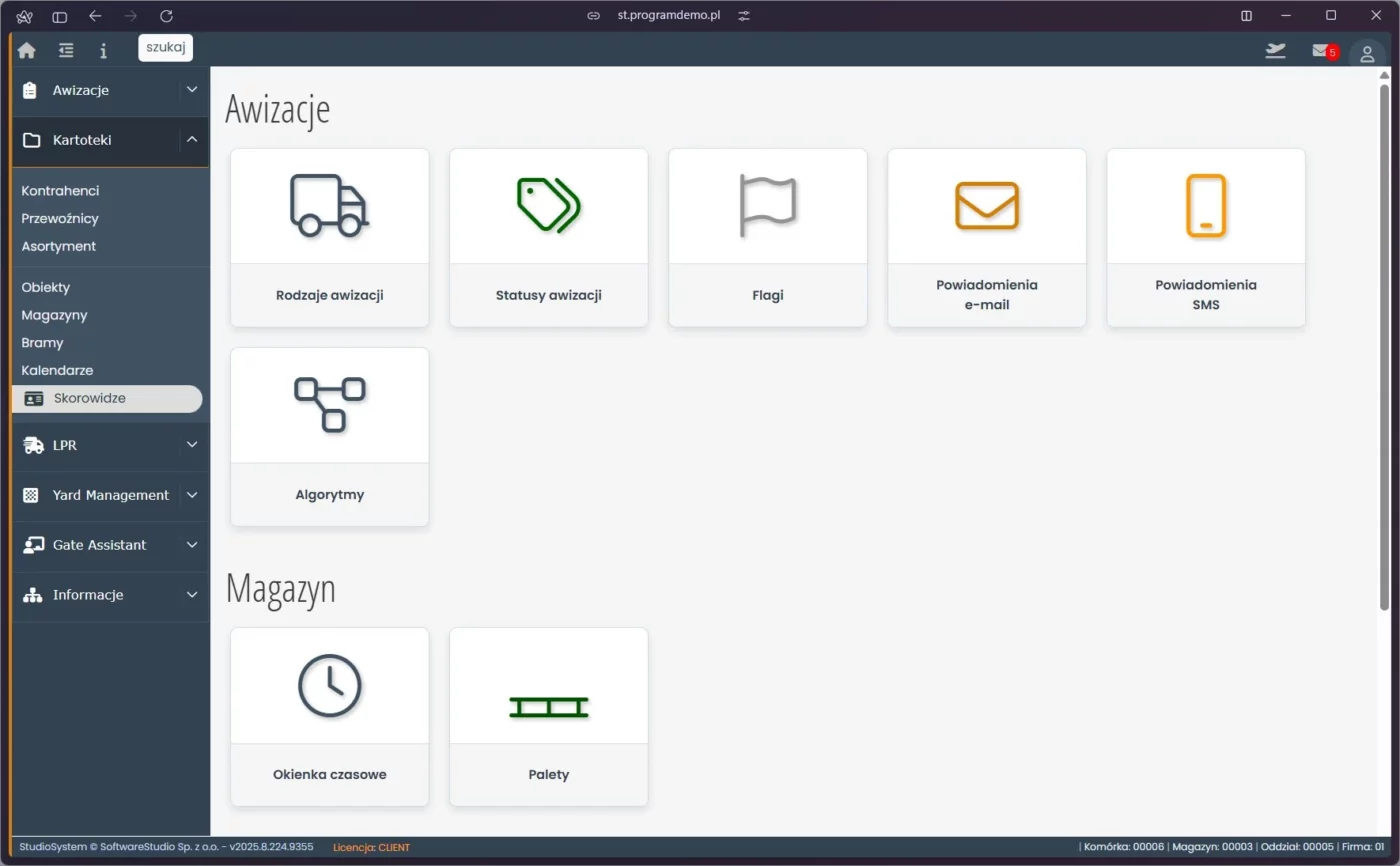The height and width of the screenshot is (866, 1400).
Task: Open the Algorytmy tile
Action: tap(329, 437)
